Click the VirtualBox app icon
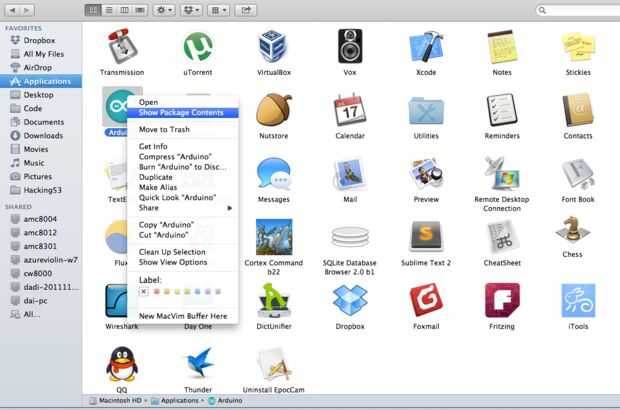The height and width of the screenshot is (410, 620). coord(274,46)
